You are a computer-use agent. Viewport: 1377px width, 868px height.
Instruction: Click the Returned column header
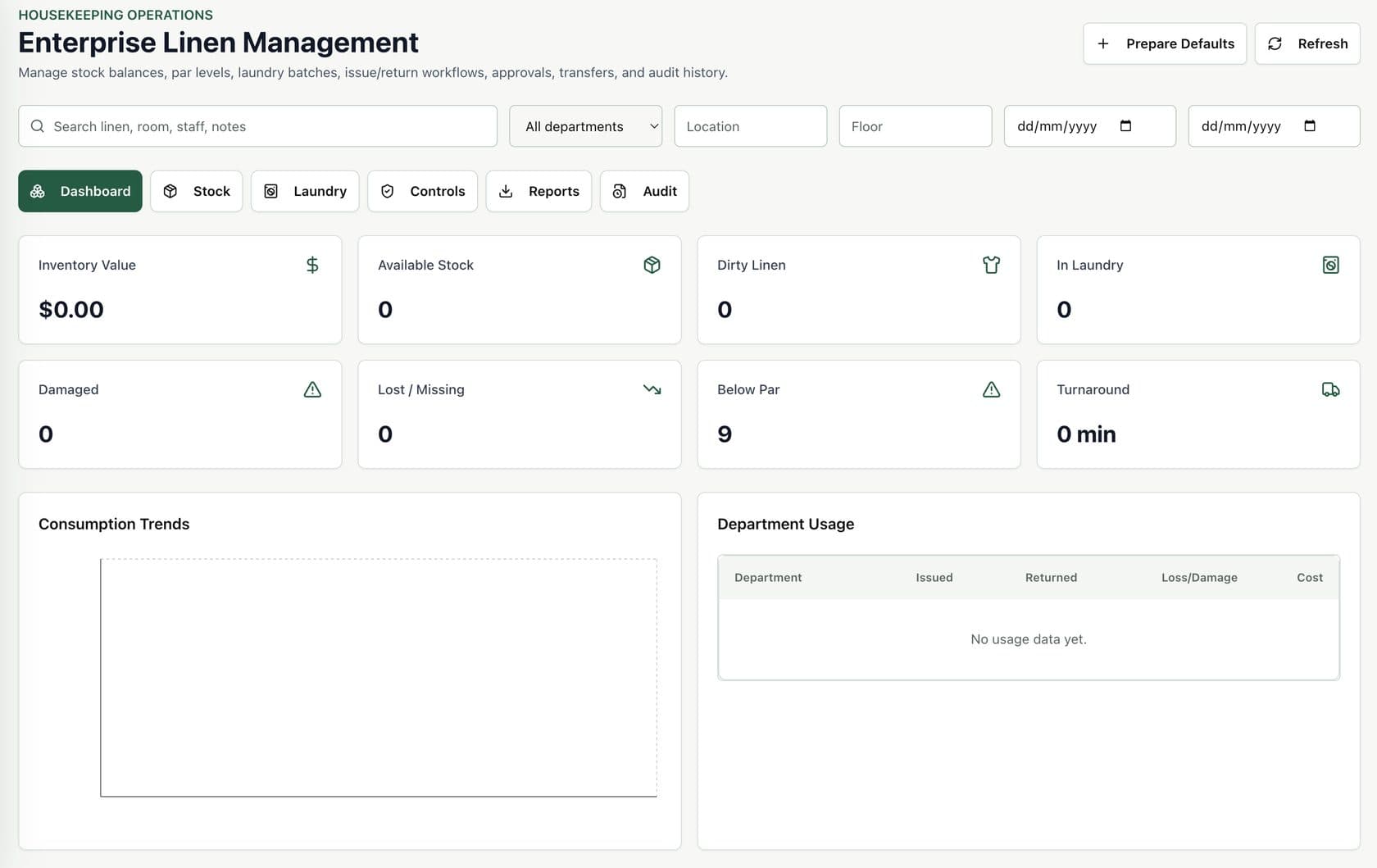tap(1051, 578)
